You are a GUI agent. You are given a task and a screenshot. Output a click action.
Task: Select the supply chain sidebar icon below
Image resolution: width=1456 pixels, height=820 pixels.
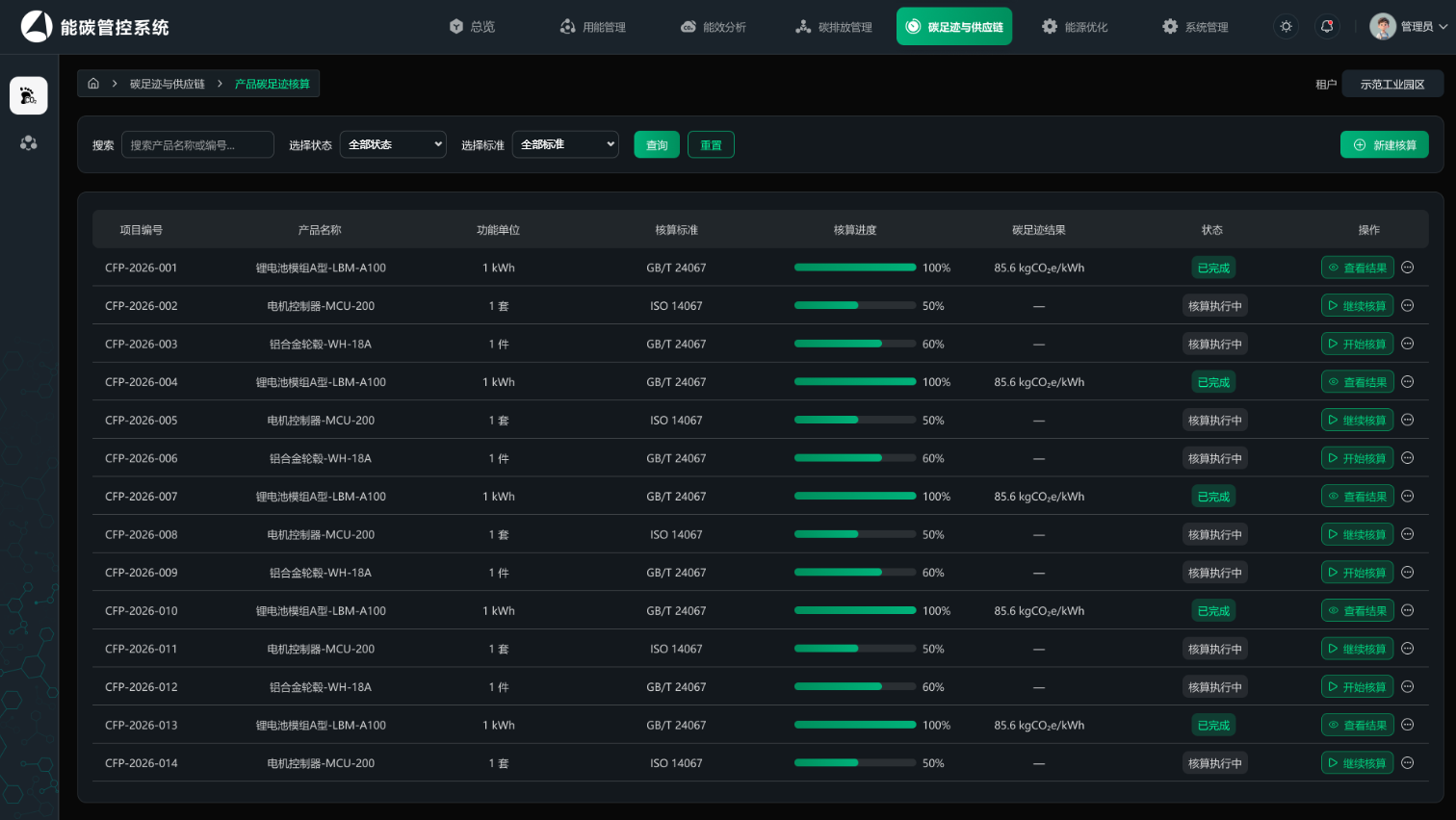[29, 143]
